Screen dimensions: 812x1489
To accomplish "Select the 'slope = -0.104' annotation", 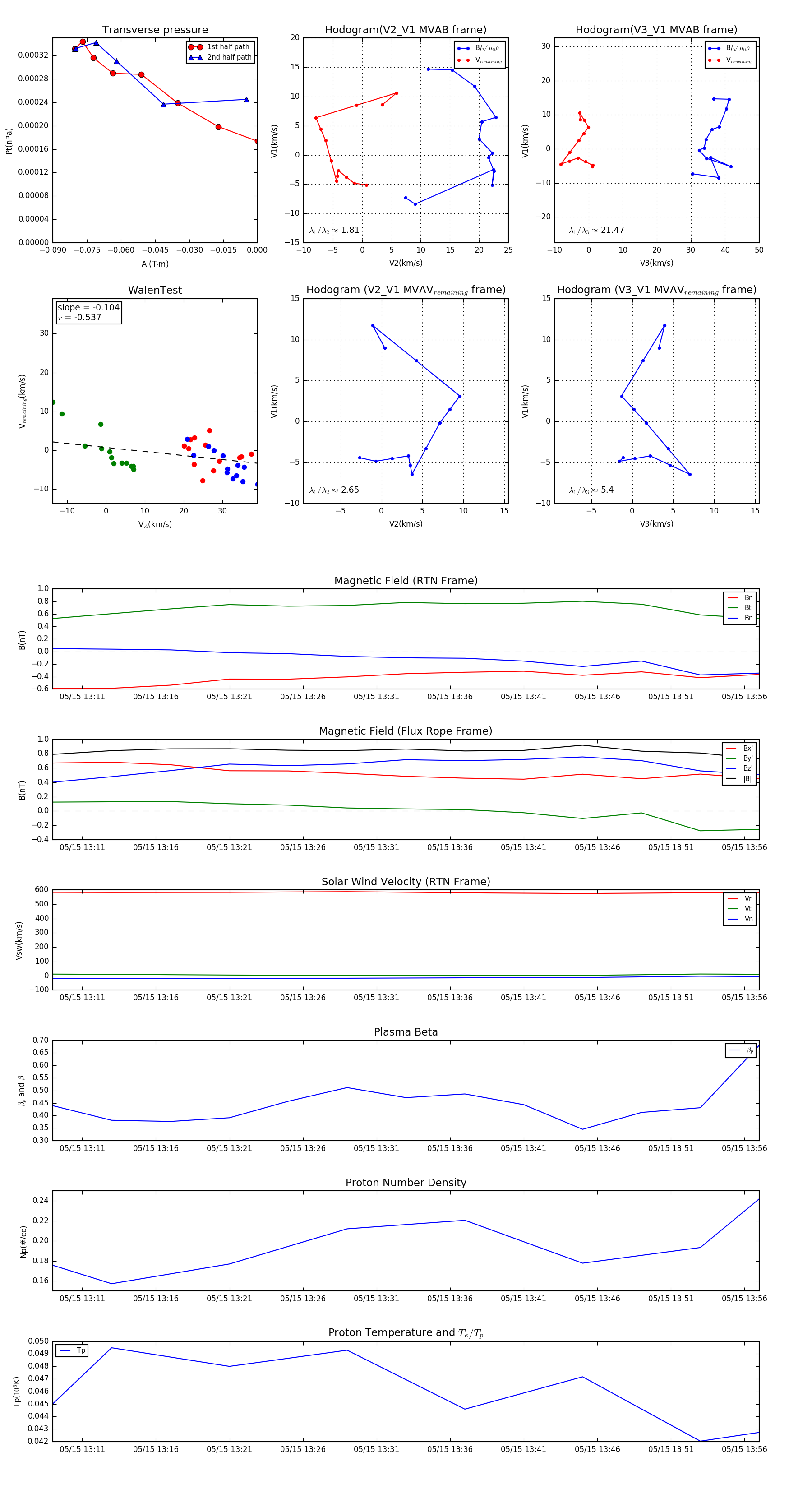I will point(88,308).
